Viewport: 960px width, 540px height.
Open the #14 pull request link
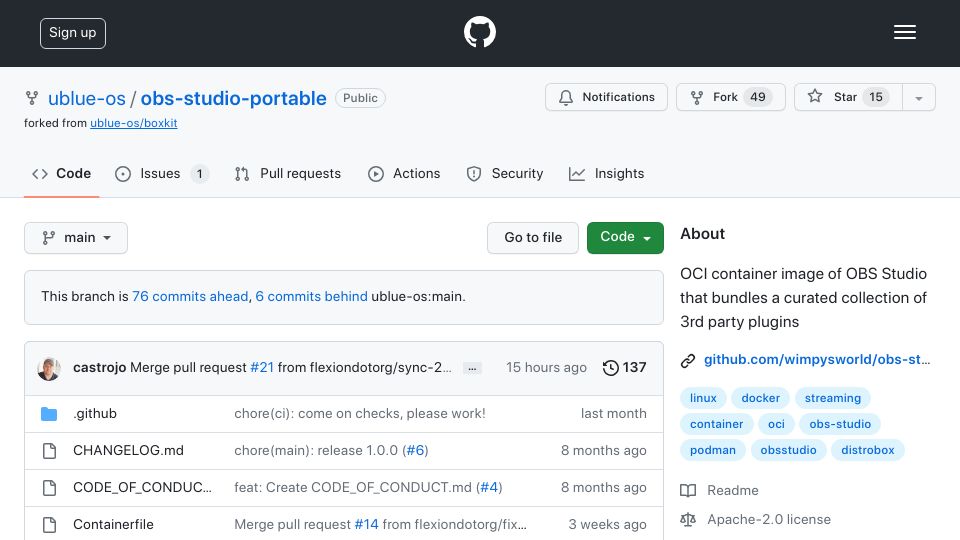click(x=366, y=524)
